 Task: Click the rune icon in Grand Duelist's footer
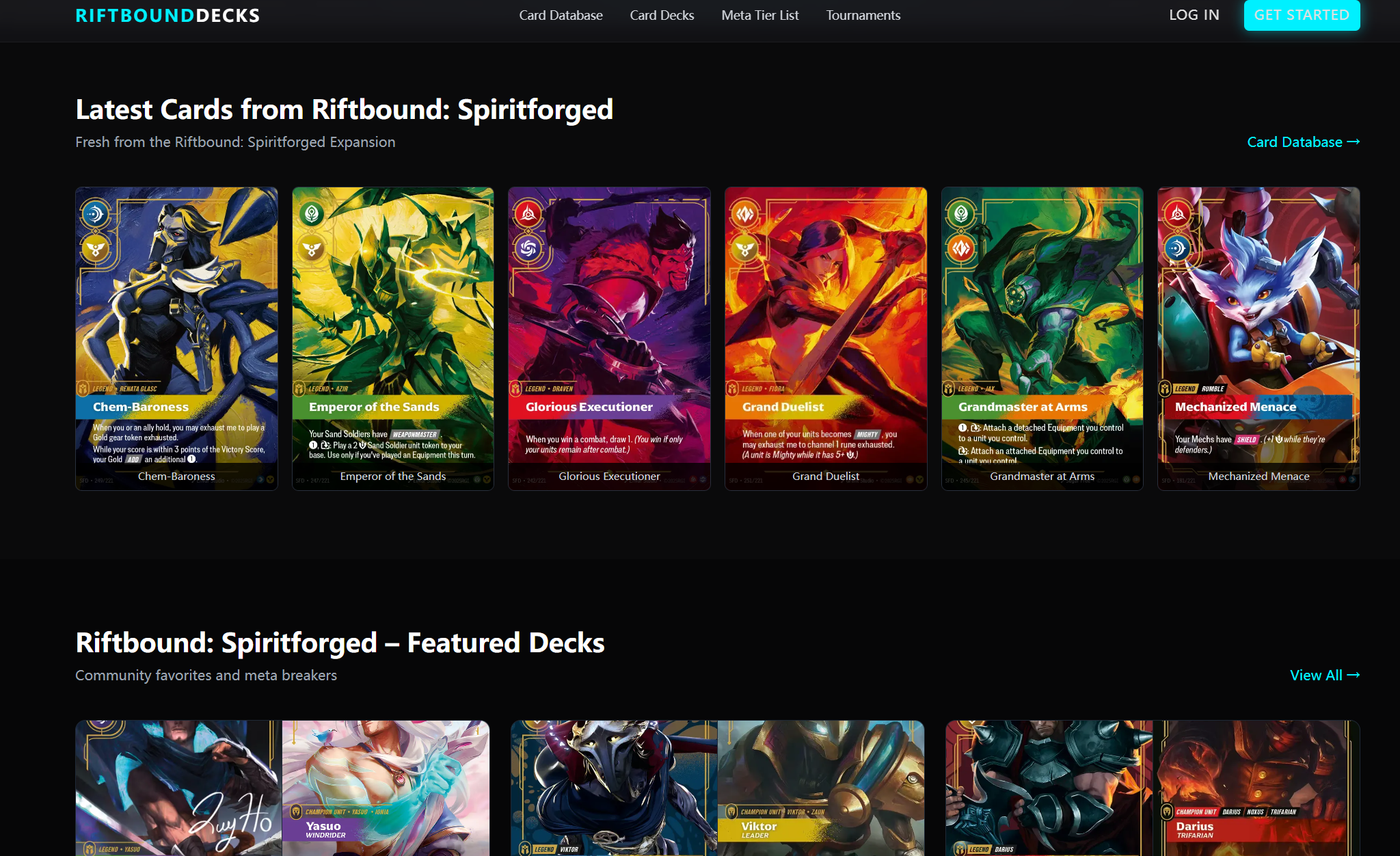(x=909, y=480)
